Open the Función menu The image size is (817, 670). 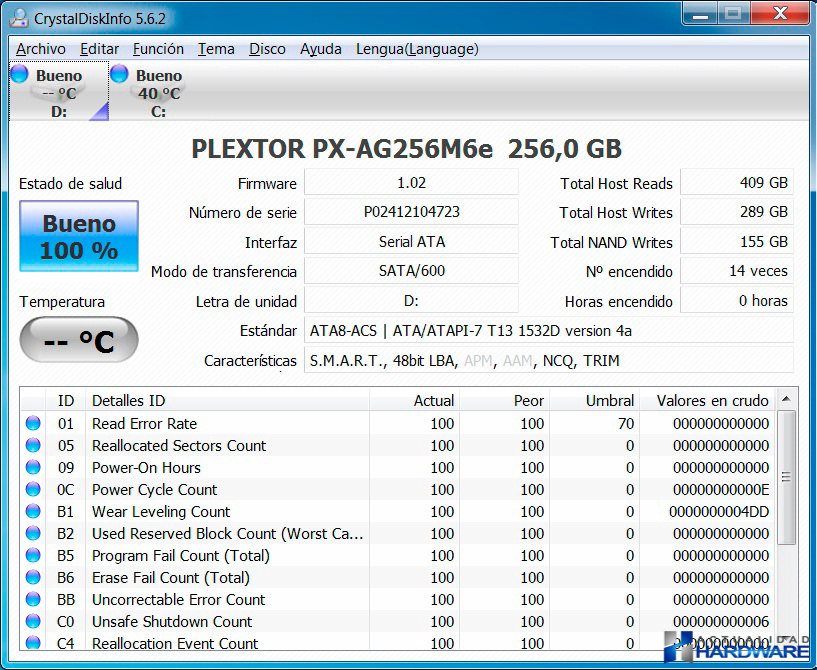coord(158,49)
